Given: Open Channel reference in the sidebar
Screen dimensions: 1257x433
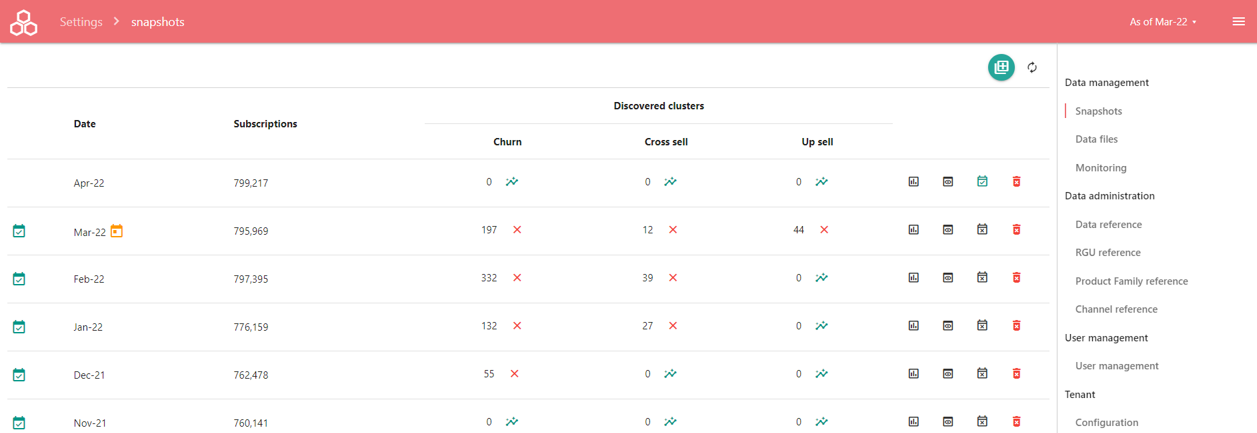Looking at the screenshot, I should point(1116,310).
